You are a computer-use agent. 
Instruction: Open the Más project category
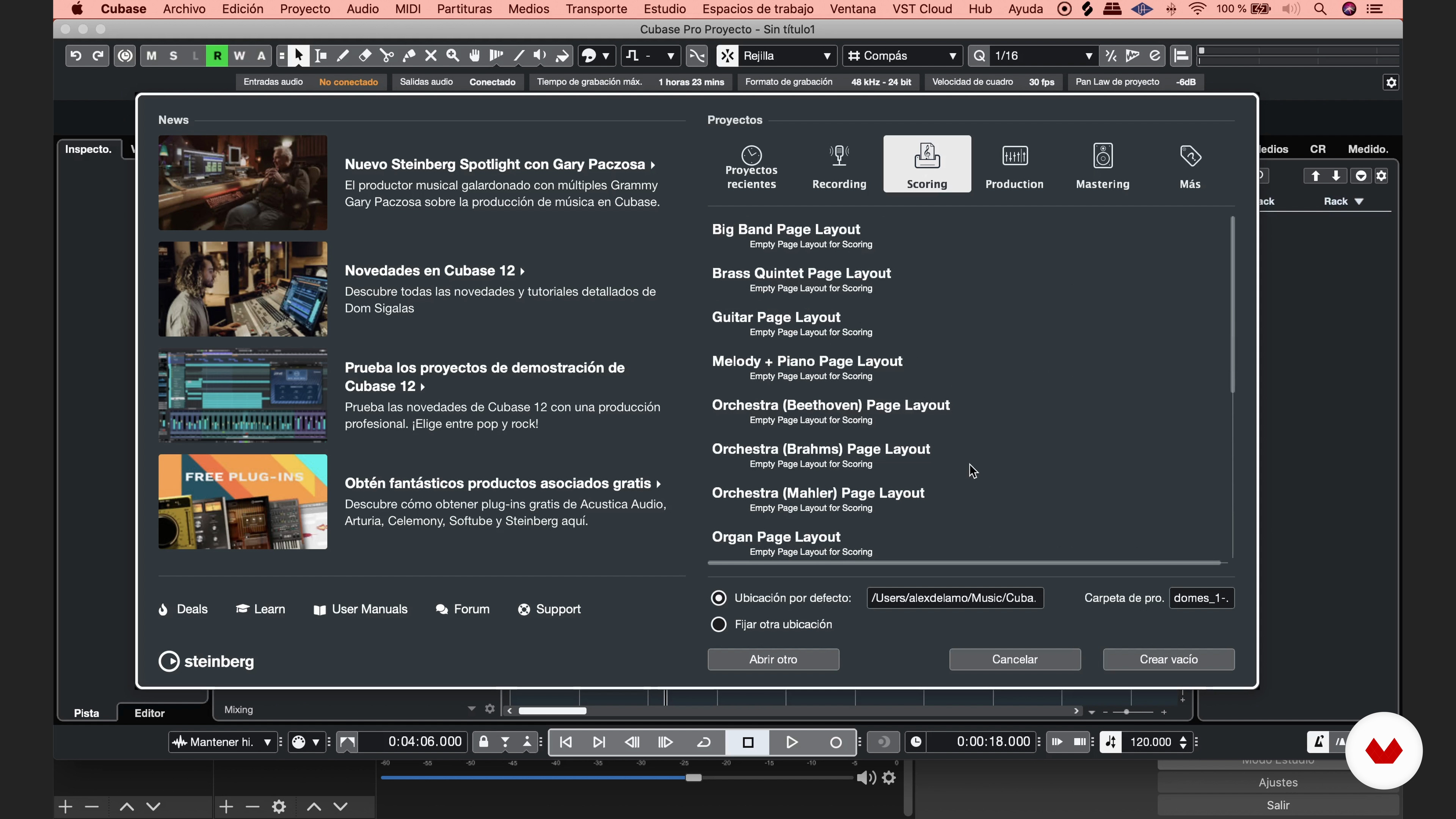(x=1190, y=165)
